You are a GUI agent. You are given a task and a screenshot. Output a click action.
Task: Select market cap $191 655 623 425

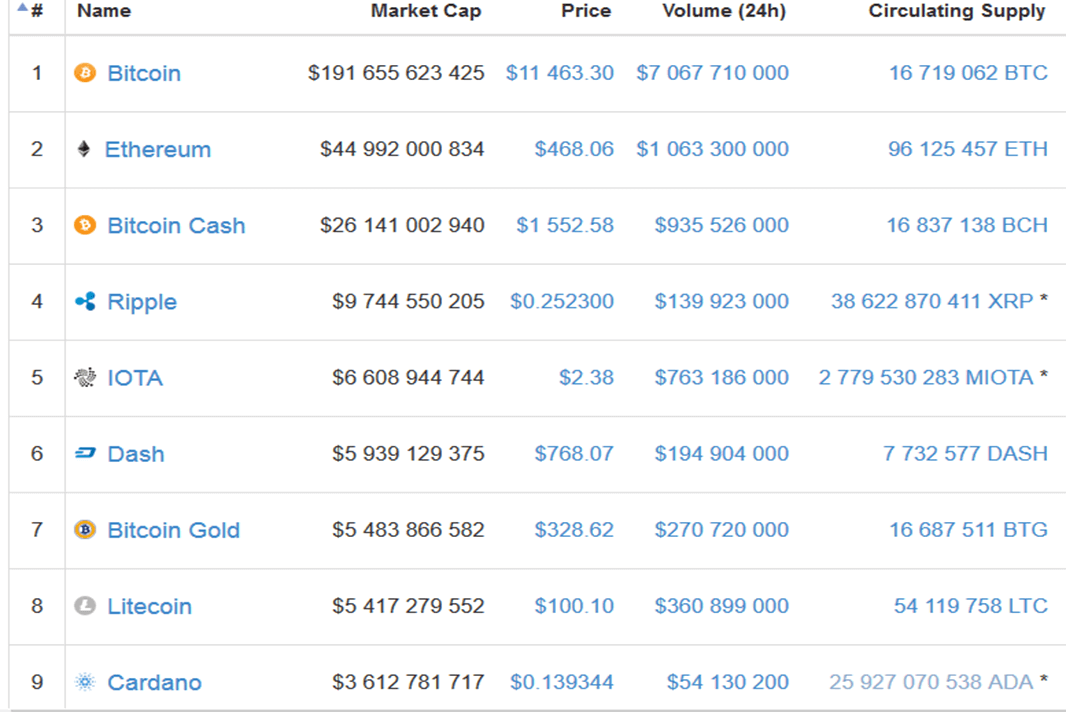pyautogui.click(x=396, y=73)
